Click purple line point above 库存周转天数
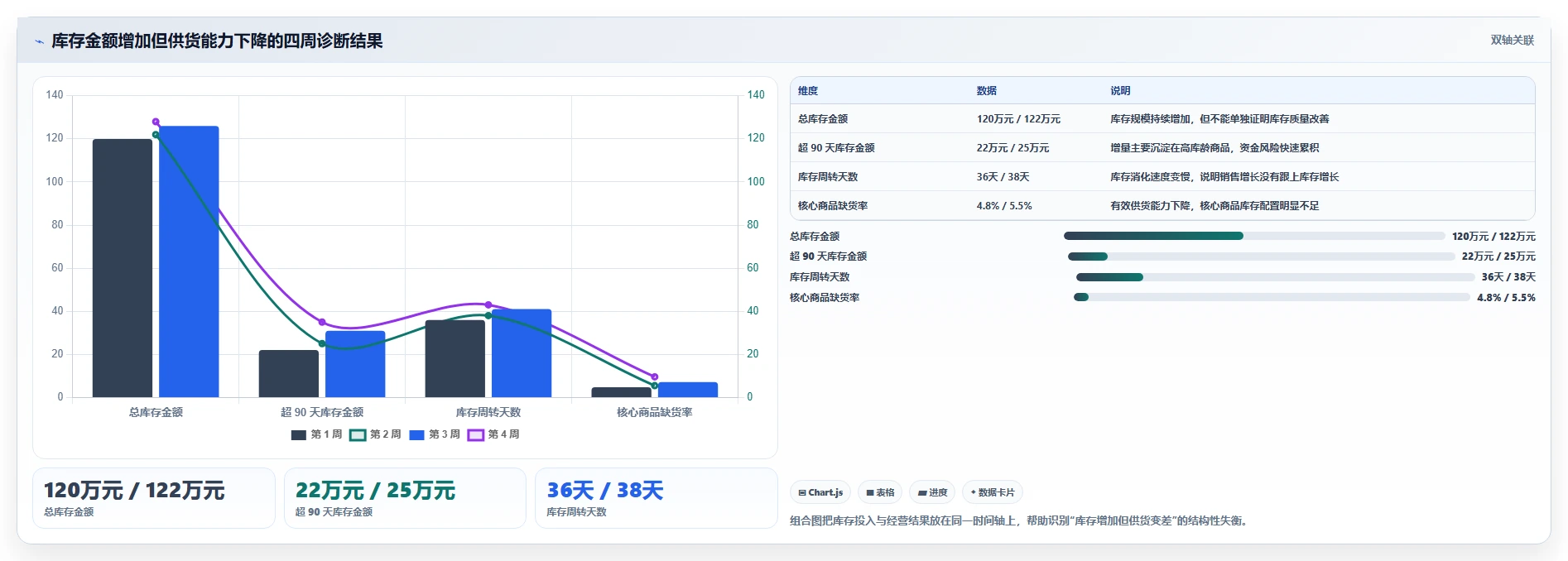This screenshot has width=1568, height=561. [x=488, y=305]
